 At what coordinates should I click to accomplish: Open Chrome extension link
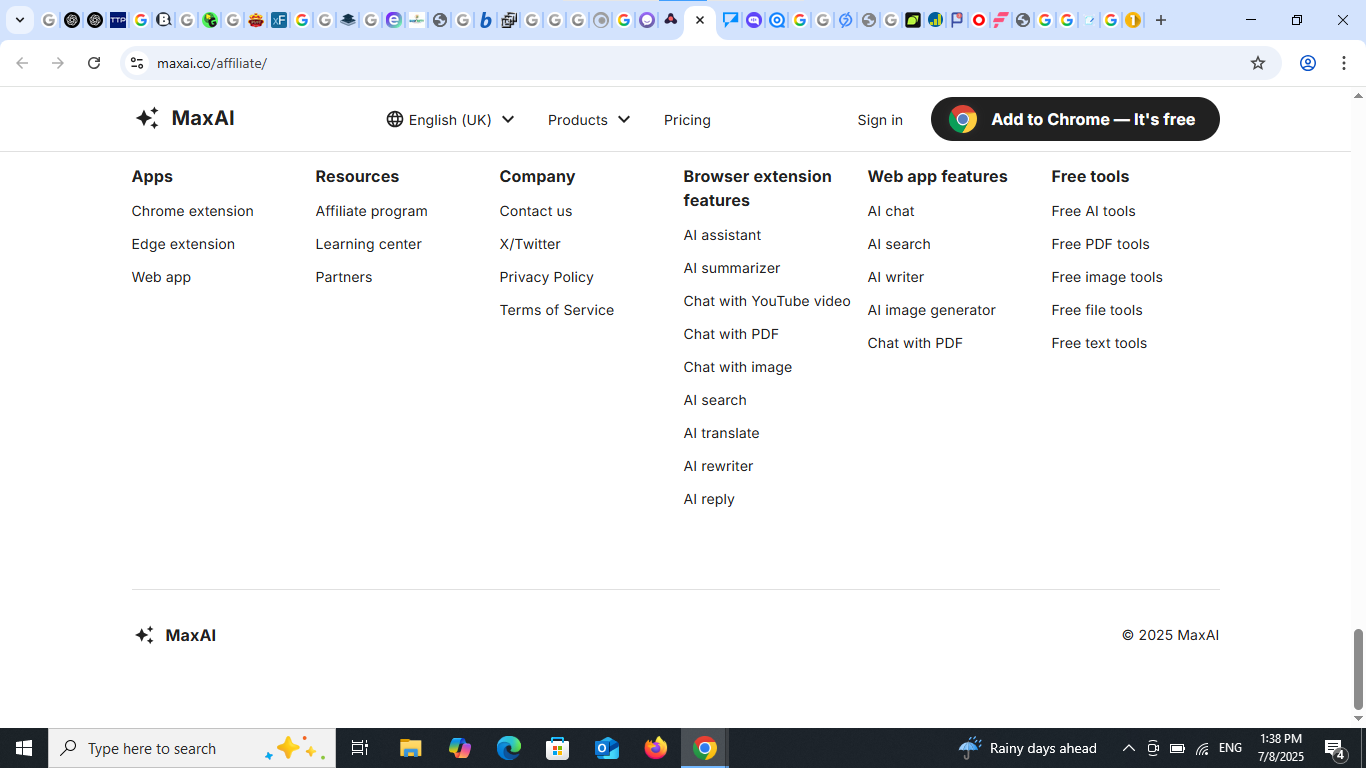(193, 211)
